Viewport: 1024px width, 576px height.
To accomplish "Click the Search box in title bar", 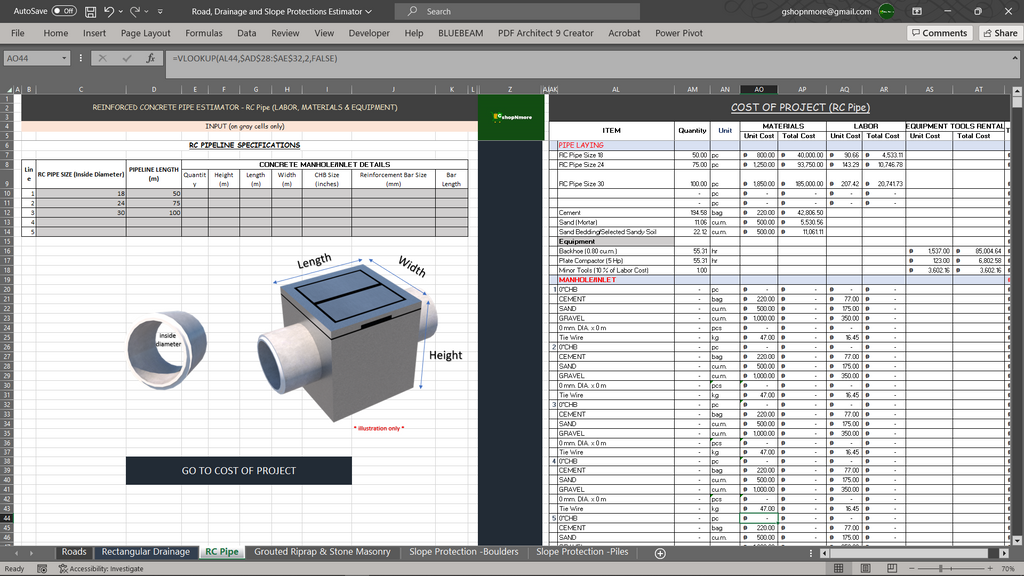I will click(517, 11).
